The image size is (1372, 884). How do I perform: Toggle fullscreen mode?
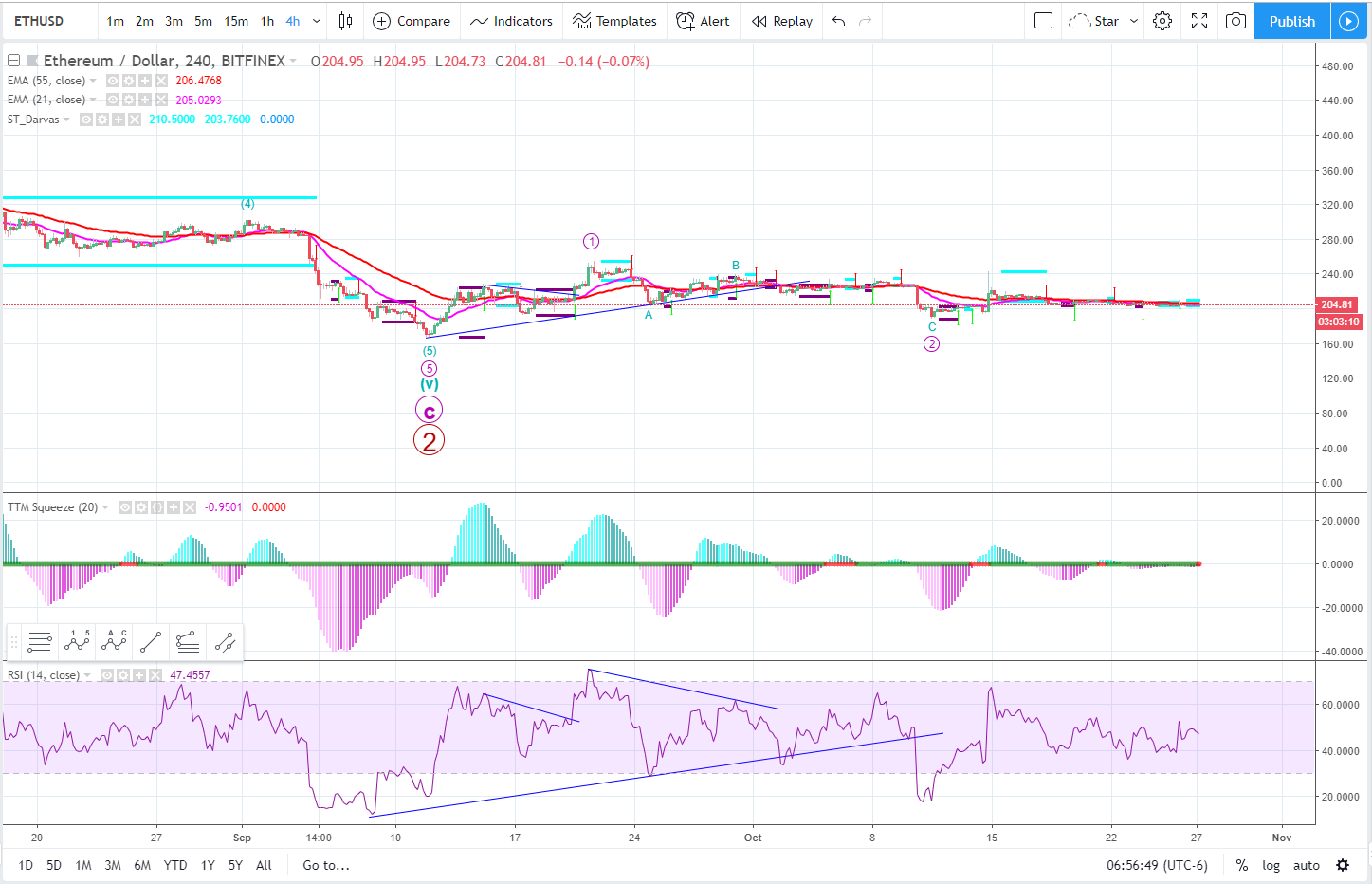point(1199,21)
